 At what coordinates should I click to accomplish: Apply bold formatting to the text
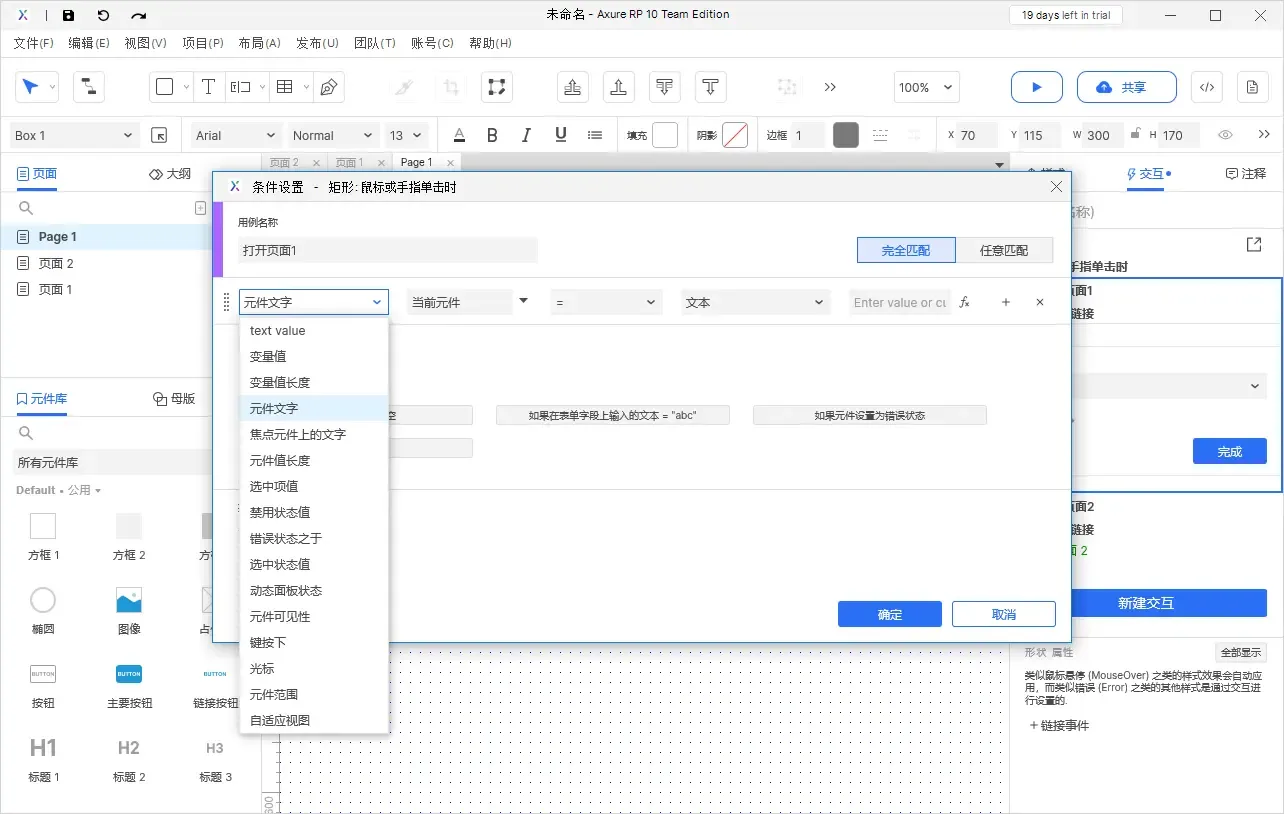(492, 135)
